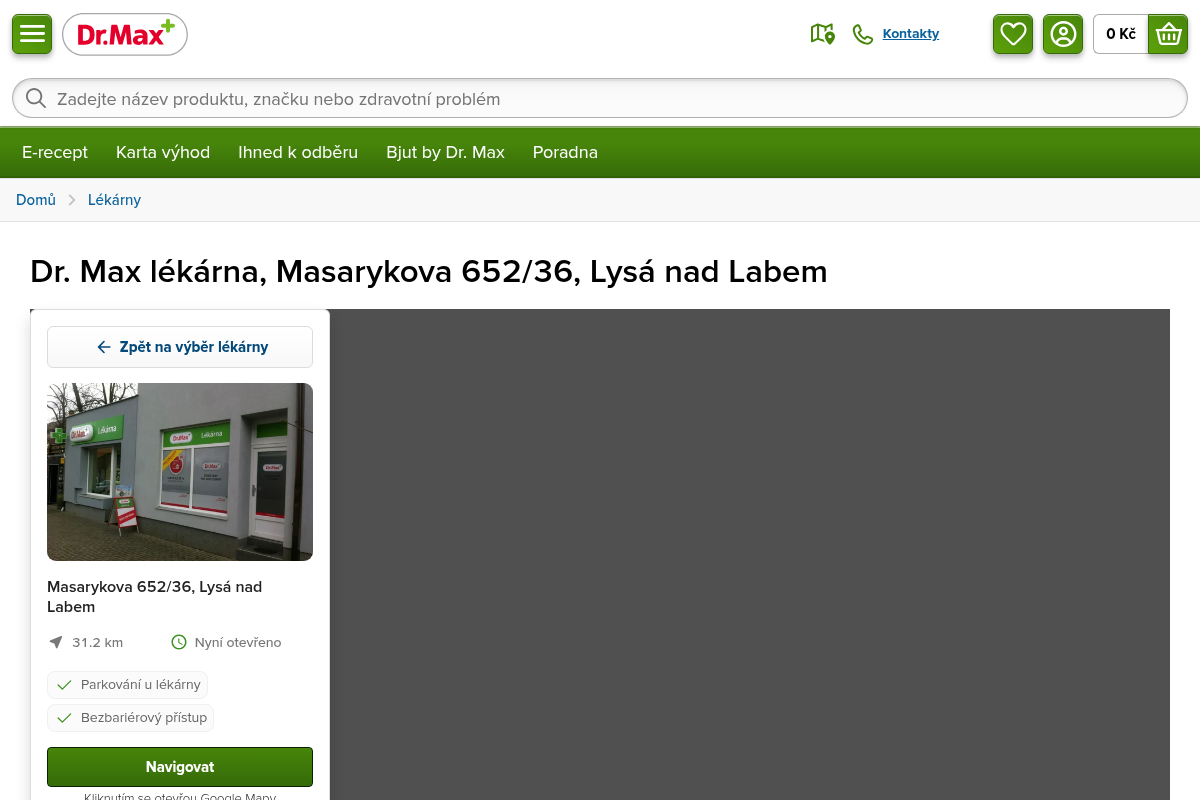The image size is (1200, 800).
Task: Select Ihned k odběru in navigation
Action: coord(298,152)
